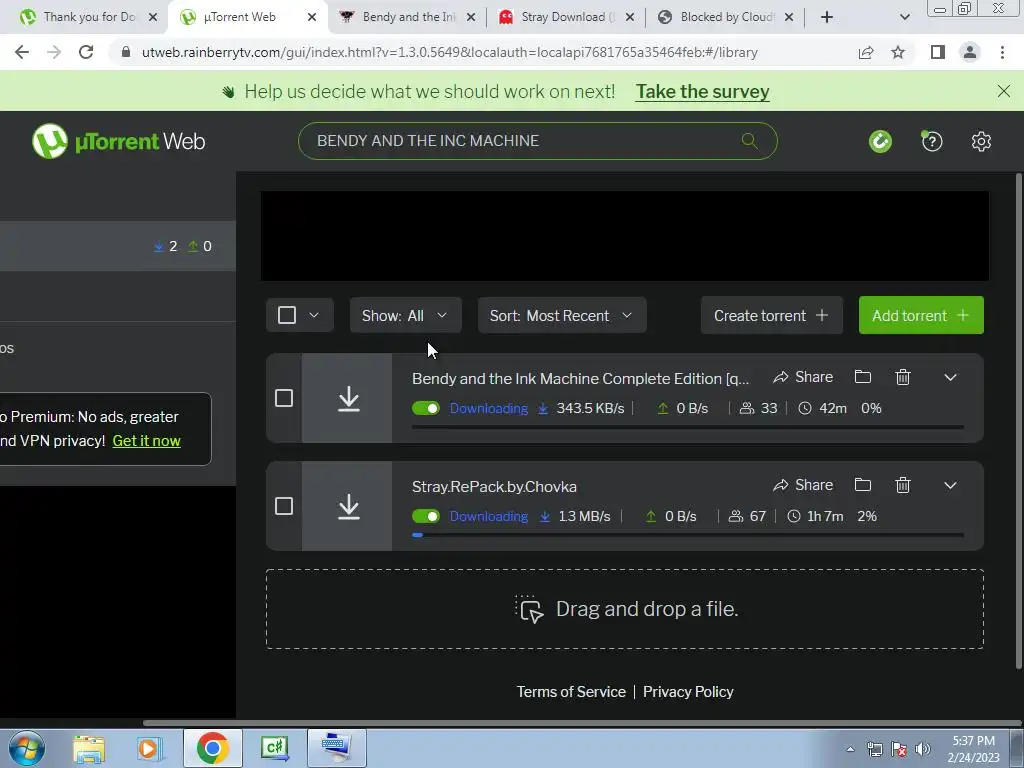
Task: Click the Add torrent button
Action: [921, 315]
